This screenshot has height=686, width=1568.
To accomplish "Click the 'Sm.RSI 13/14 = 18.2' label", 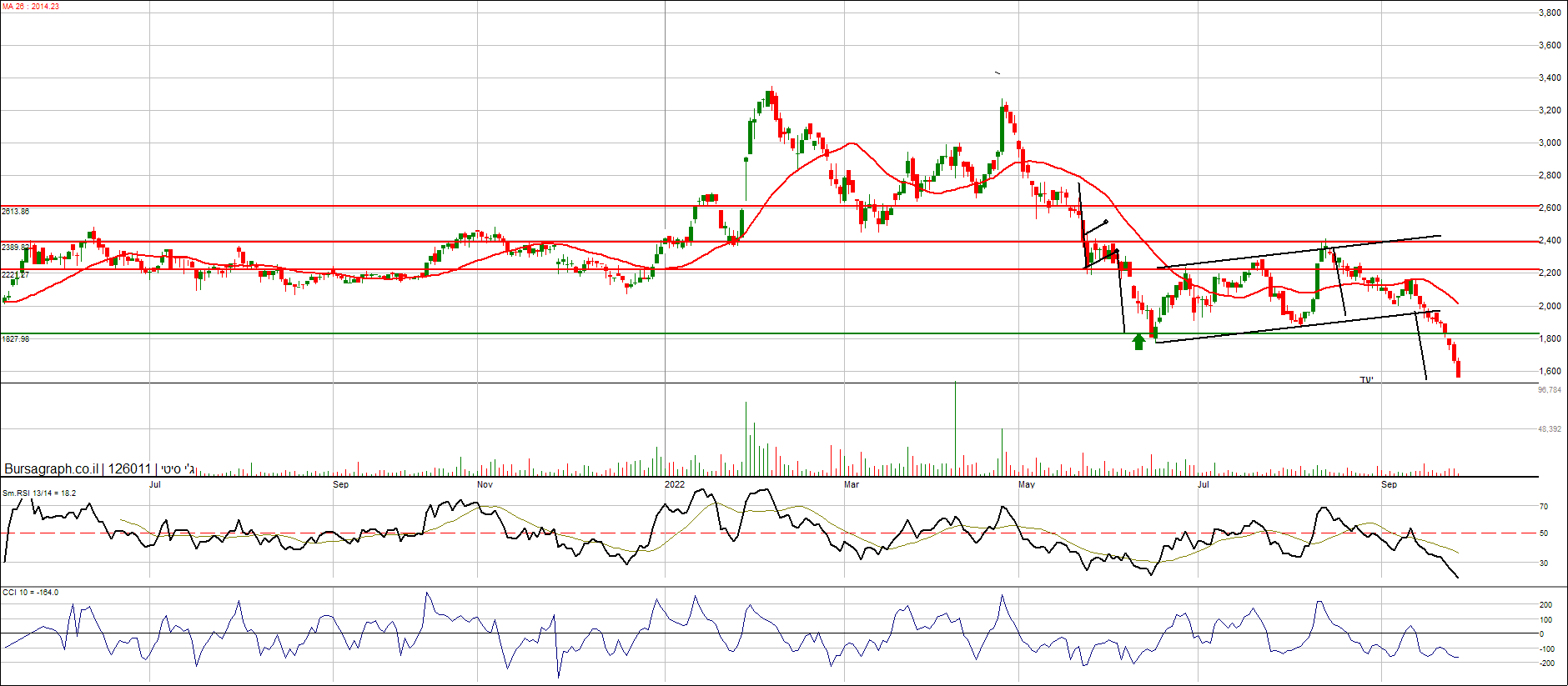I will (x=39, y=493).
